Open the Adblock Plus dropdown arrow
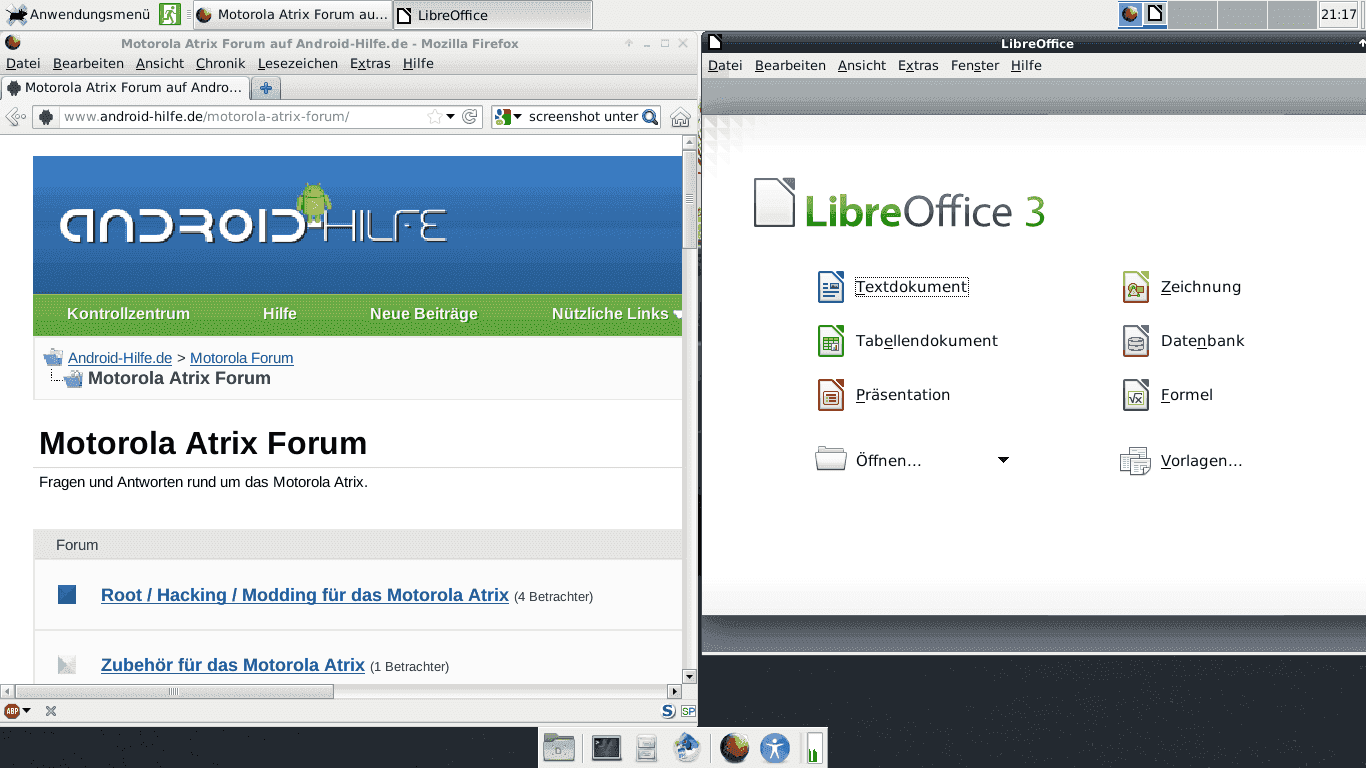Screen dimensions: 1366x768 26,711
